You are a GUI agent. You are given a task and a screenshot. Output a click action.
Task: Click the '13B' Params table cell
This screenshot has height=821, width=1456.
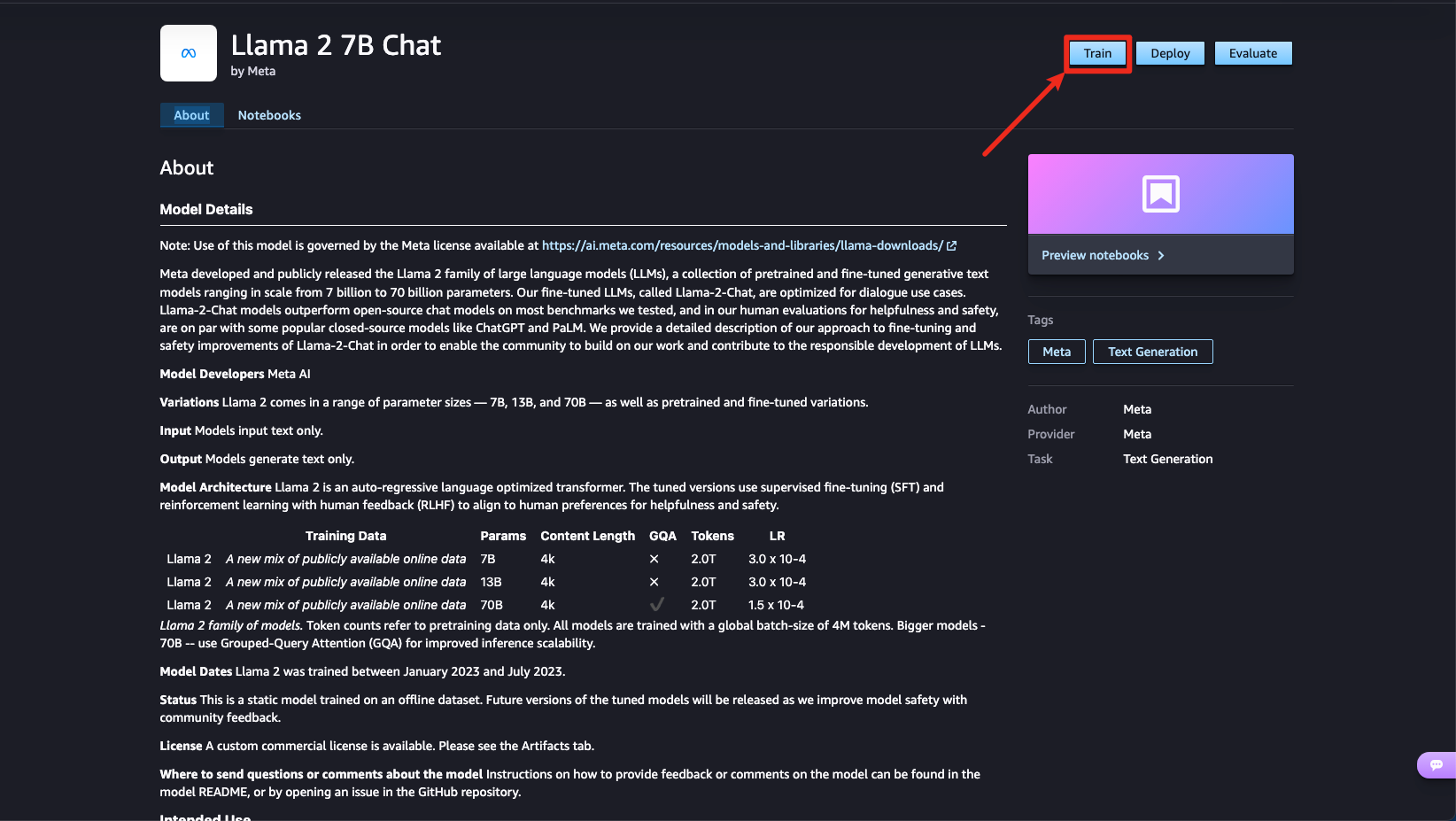(x=491, y=582)
